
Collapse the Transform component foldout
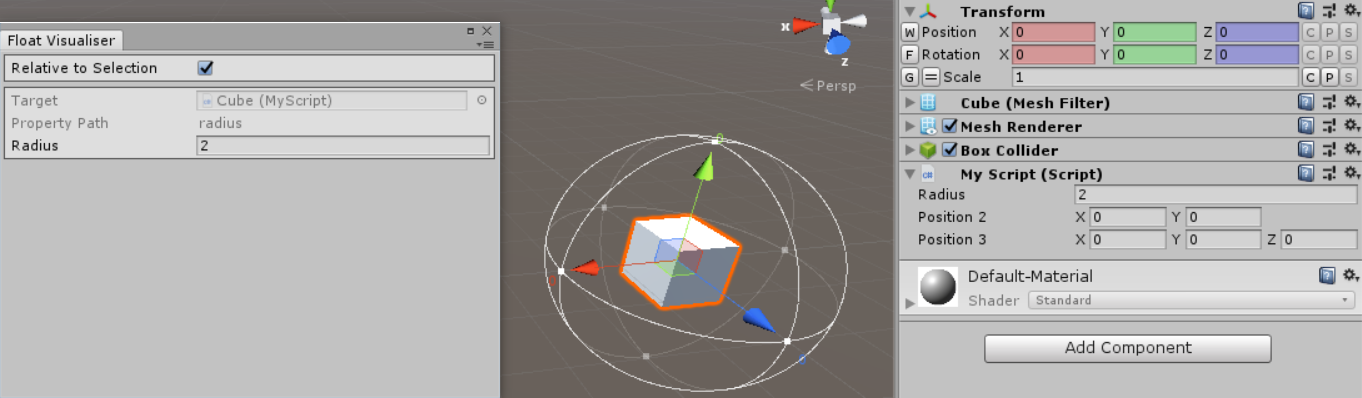tap(909, 12)
